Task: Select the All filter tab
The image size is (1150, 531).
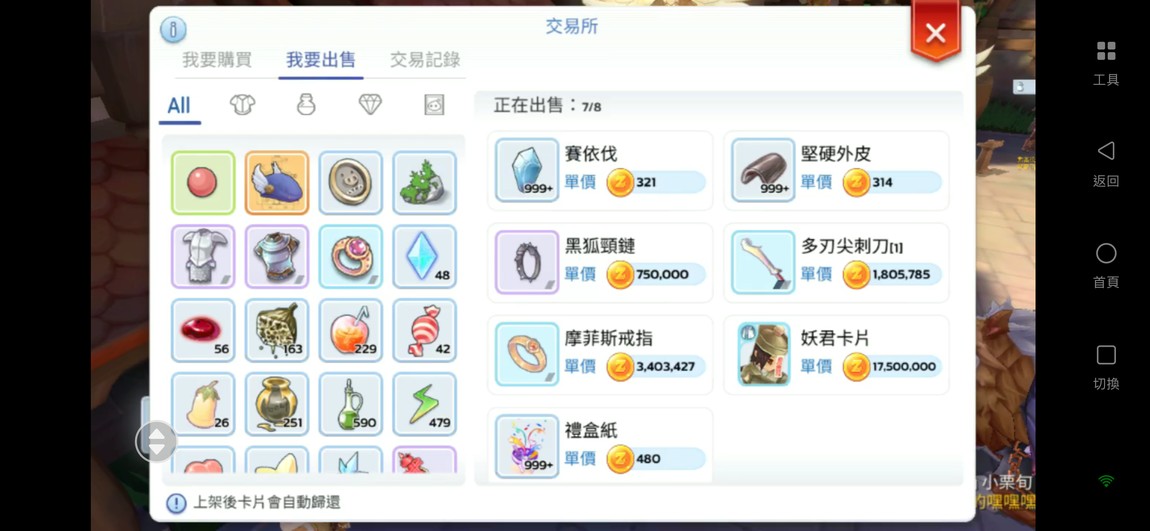Action: click(179, 106)
